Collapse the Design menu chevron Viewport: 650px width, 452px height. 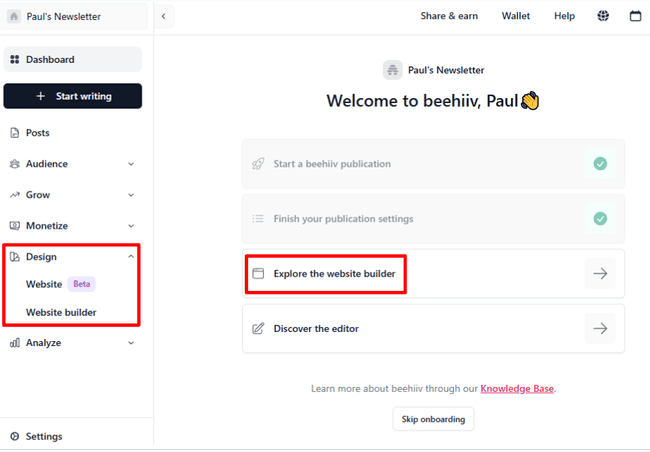(x=131, y=257)
